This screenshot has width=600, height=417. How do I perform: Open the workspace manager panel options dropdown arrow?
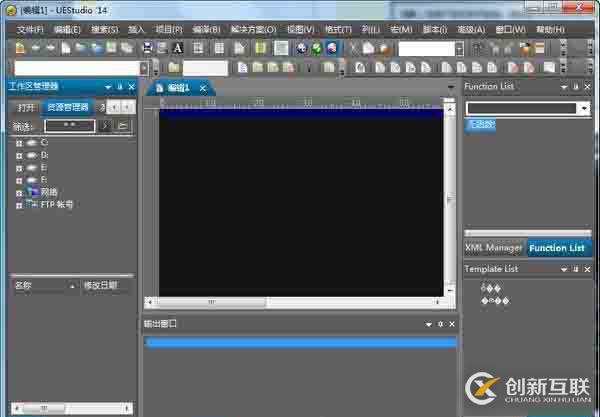click(x=108, y=87)
